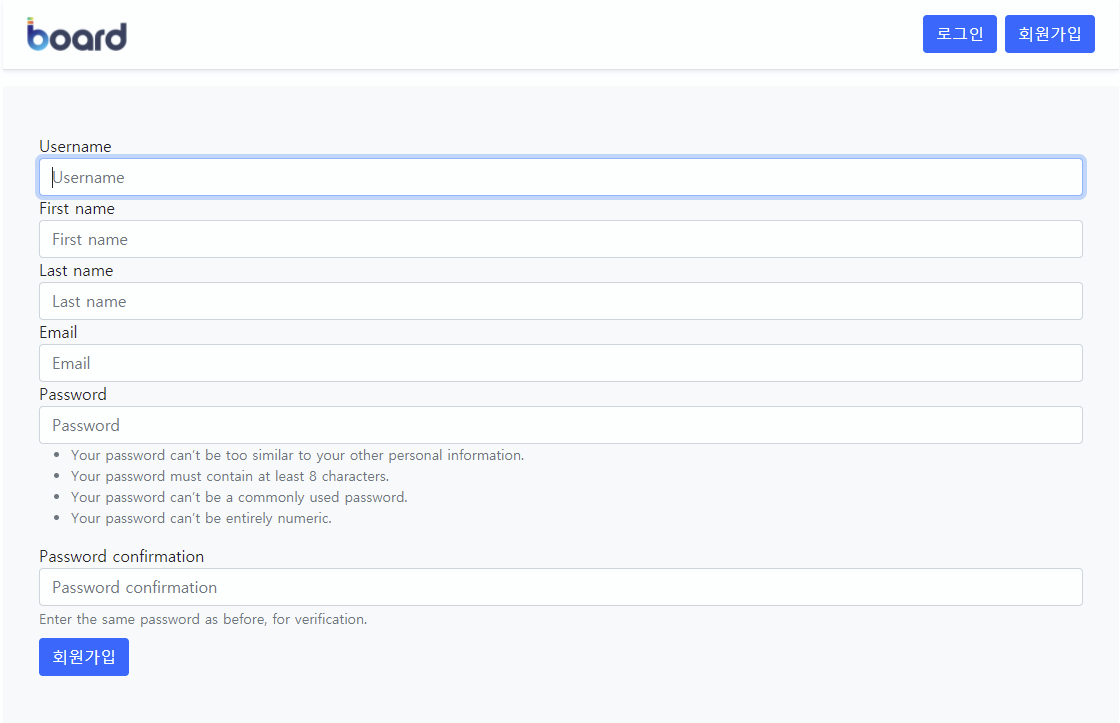This screenshot has width=1120, height=723.
Task: Focus the Username input field
Action: click(561, 177)
